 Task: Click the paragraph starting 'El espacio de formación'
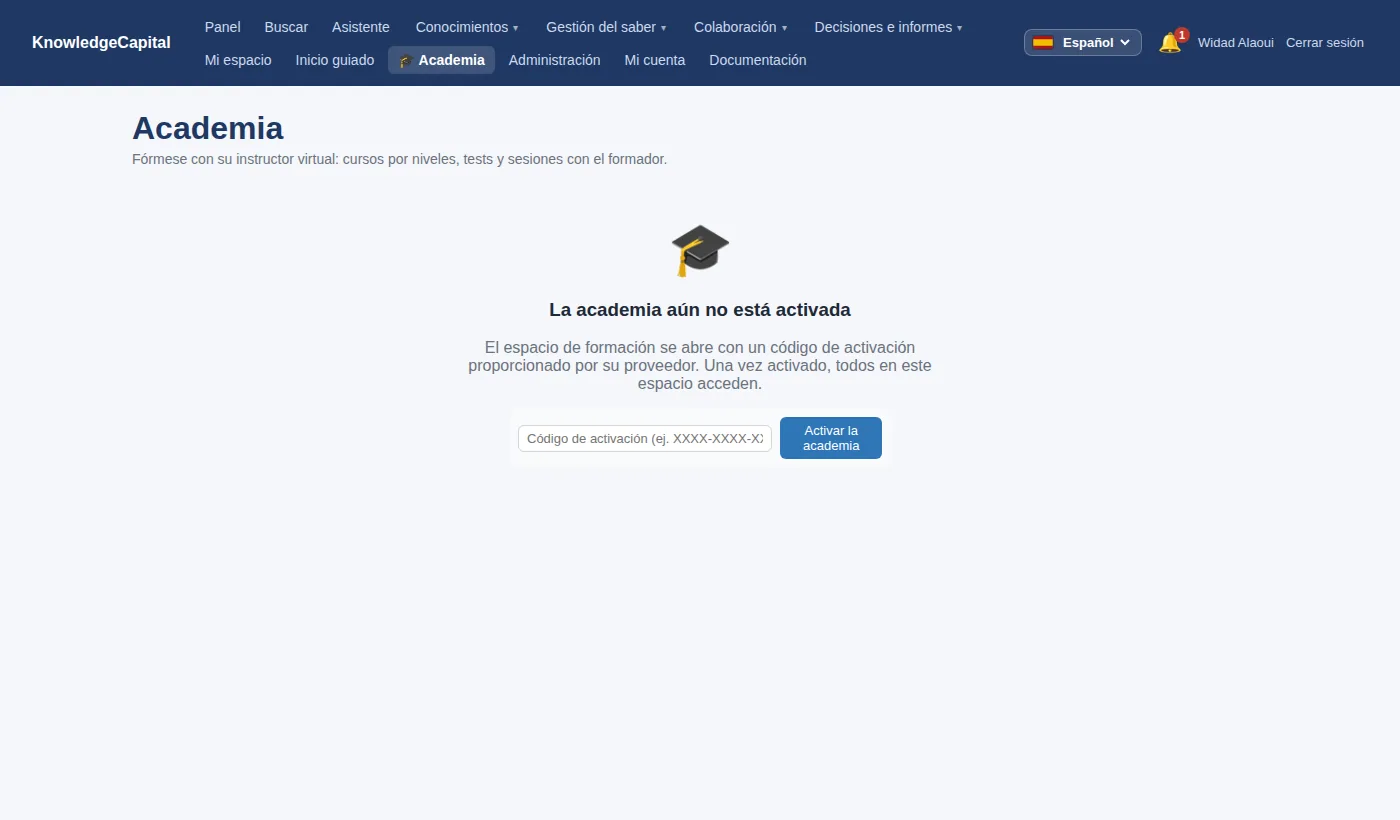(x=700, y=366)
